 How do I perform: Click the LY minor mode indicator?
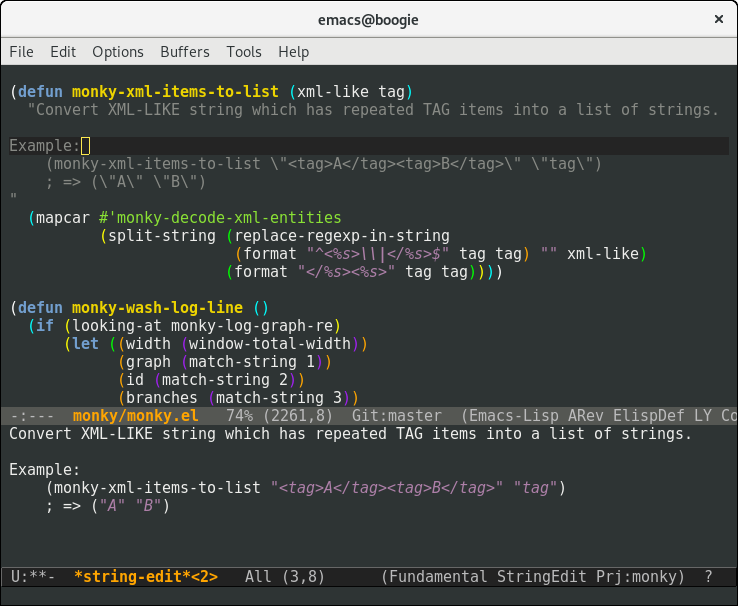tap(703, 416)
